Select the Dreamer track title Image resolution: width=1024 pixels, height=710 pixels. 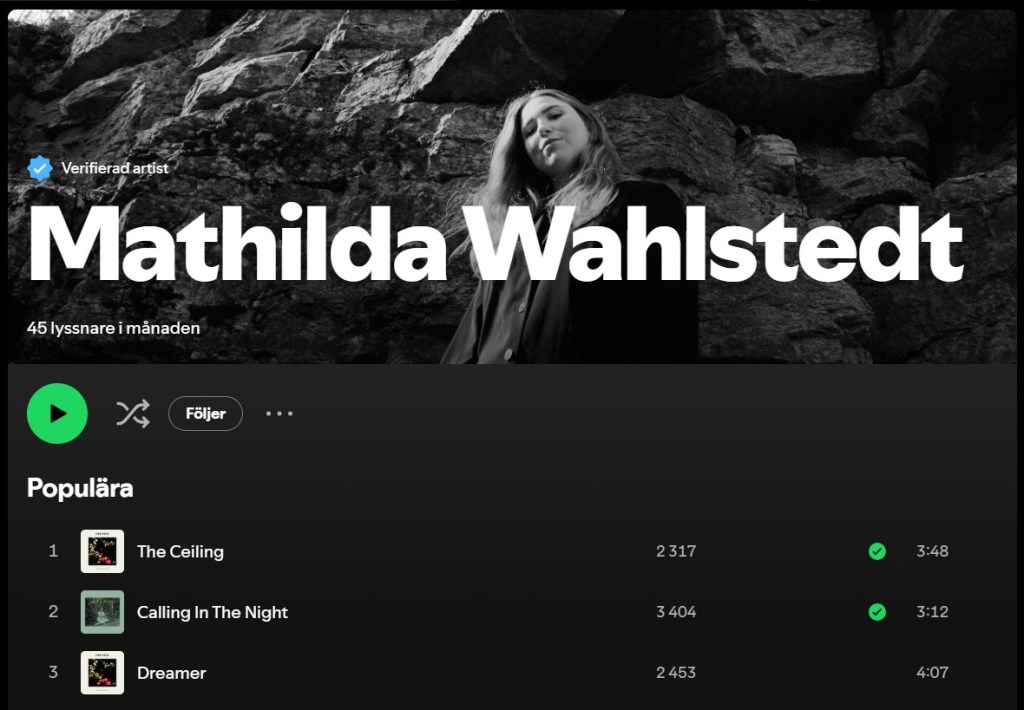pos(172,673)
